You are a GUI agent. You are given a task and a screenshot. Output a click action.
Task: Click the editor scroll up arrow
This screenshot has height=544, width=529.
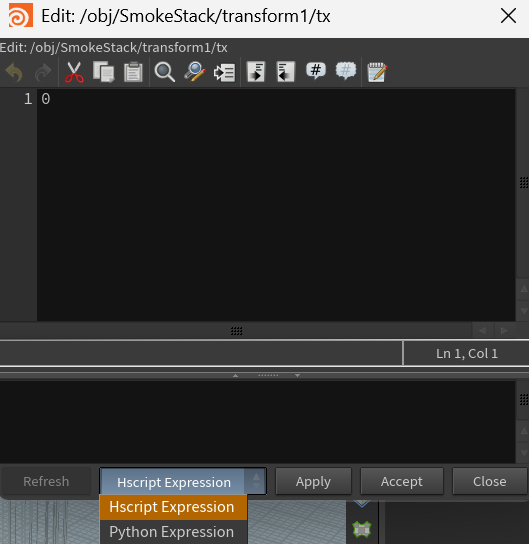(524, 289)
